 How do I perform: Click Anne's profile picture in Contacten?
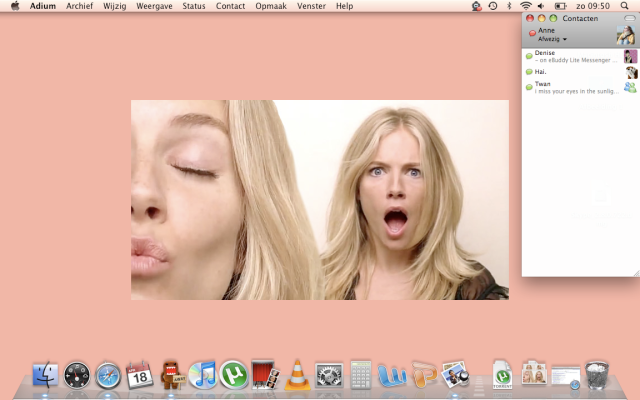coord(626,35)
